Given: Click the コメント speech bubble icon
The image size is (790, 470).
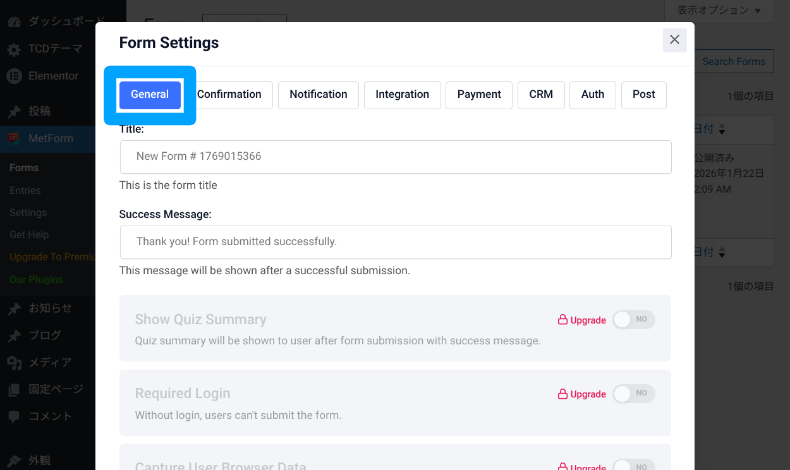Looking at the screenshot, I should tap(15, 416).
